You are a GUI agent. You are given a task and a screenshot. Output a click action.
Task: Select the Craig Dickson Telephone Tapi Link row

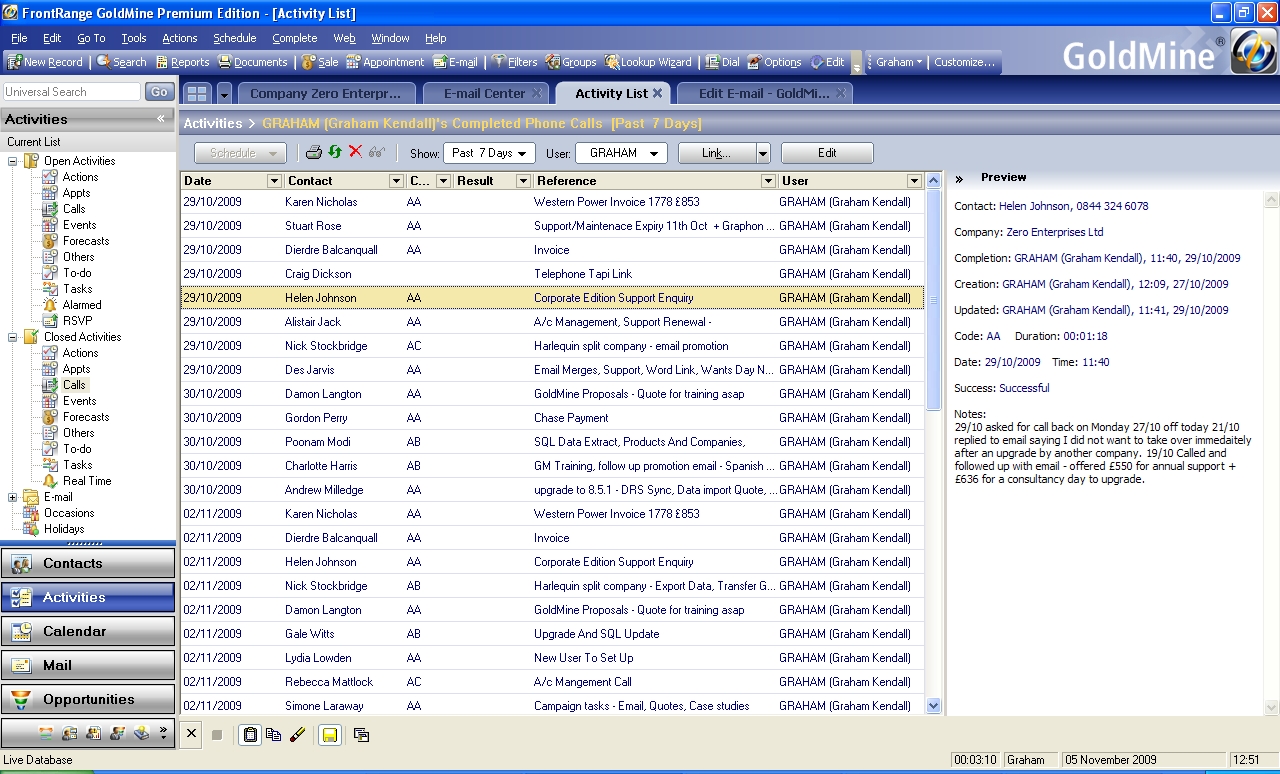pyautogui.click(x=552, y=274)
